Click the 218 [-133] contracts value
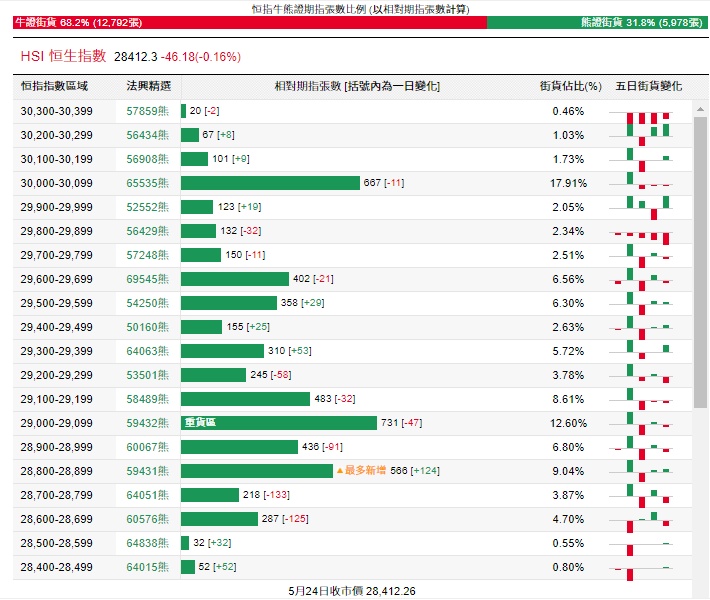 point(266,494)
